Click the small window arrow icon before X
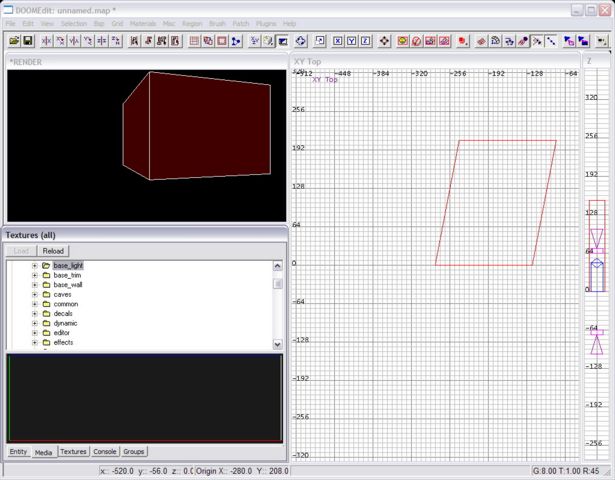The width and height of the screenshot is (615, 480). pyautogui.click(x=320, y=41)
